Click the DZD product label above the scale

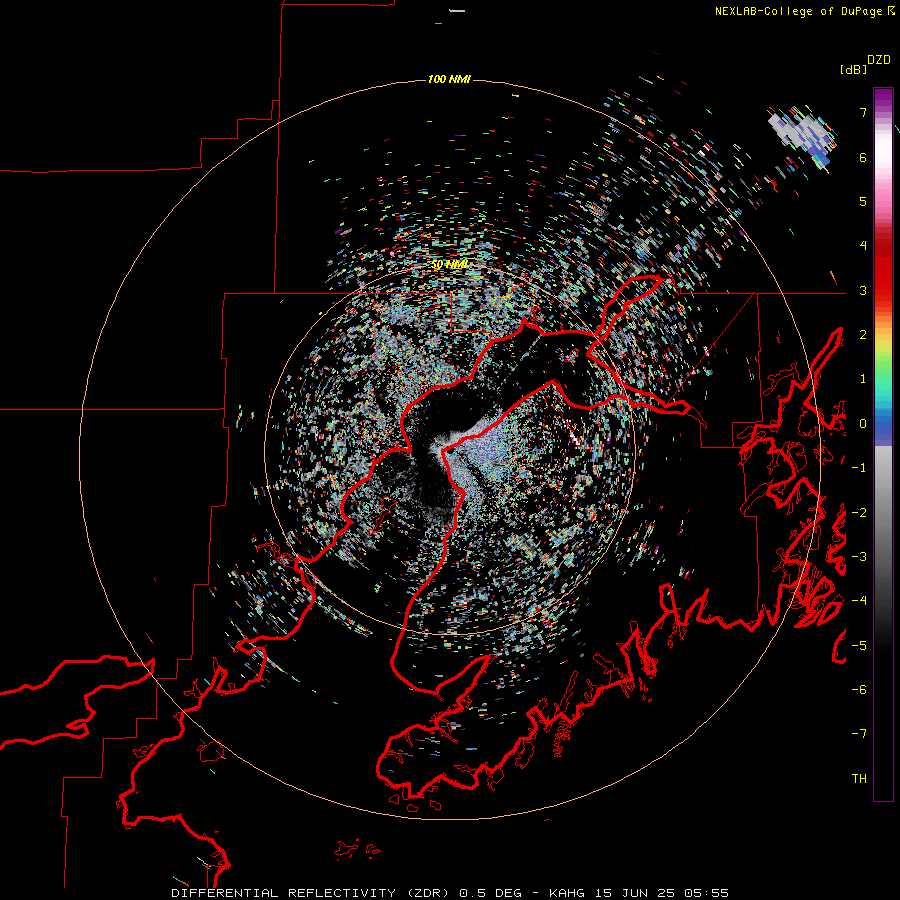pyautogui.click(x=879, y=60)
